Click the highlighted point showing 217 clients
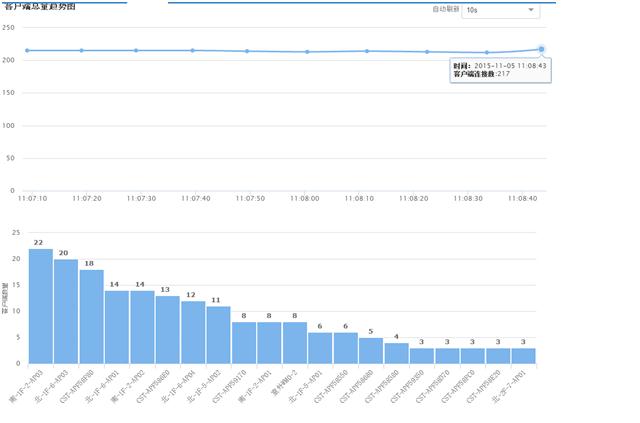The image size is (640, 423). click(541, 49)
